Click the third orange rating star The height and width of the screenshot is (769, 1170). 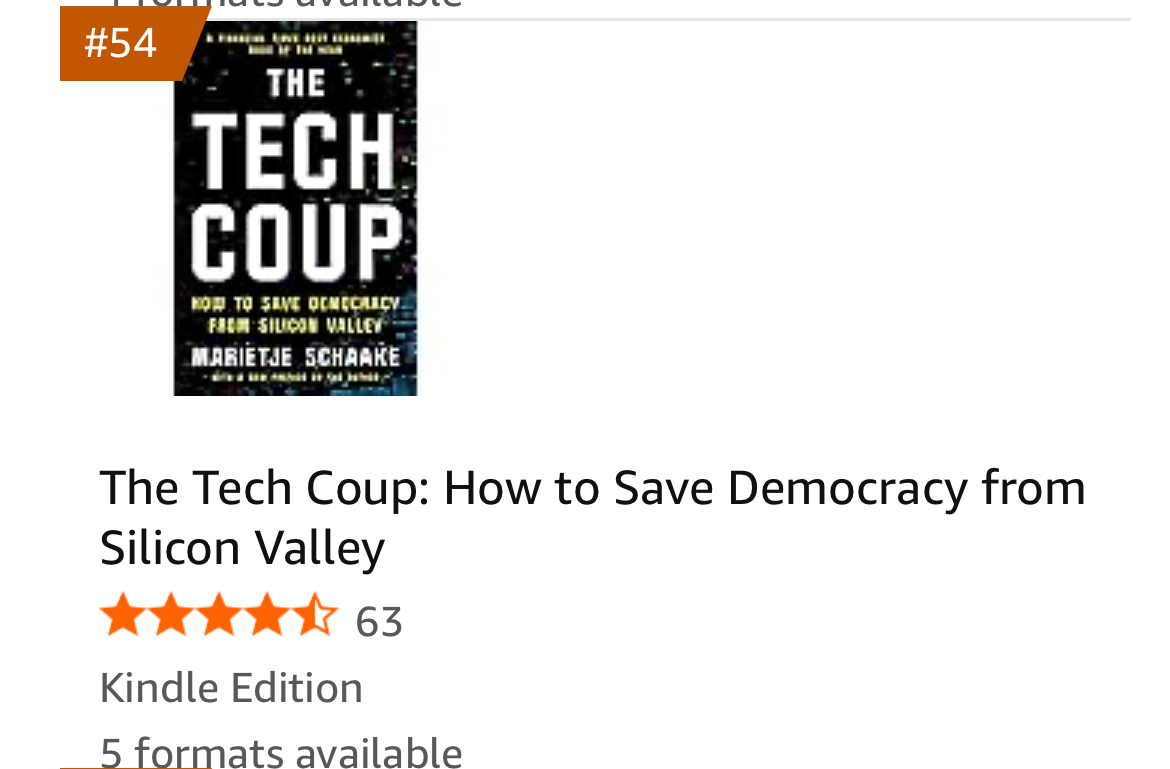coord(219,615)
